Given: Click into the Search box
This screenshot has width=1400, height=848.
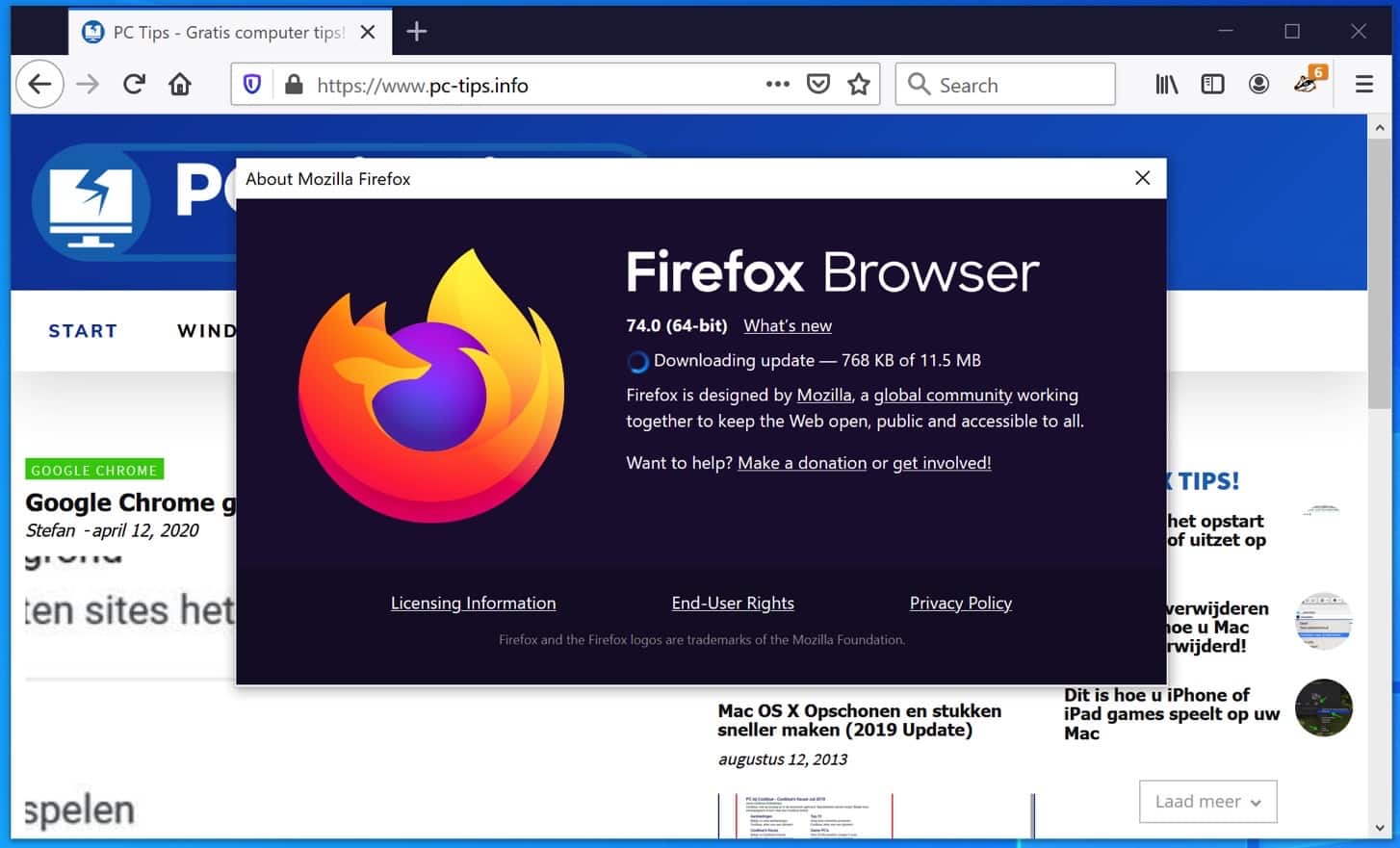Looking at the screenshot, I should tap(1005, 85).
